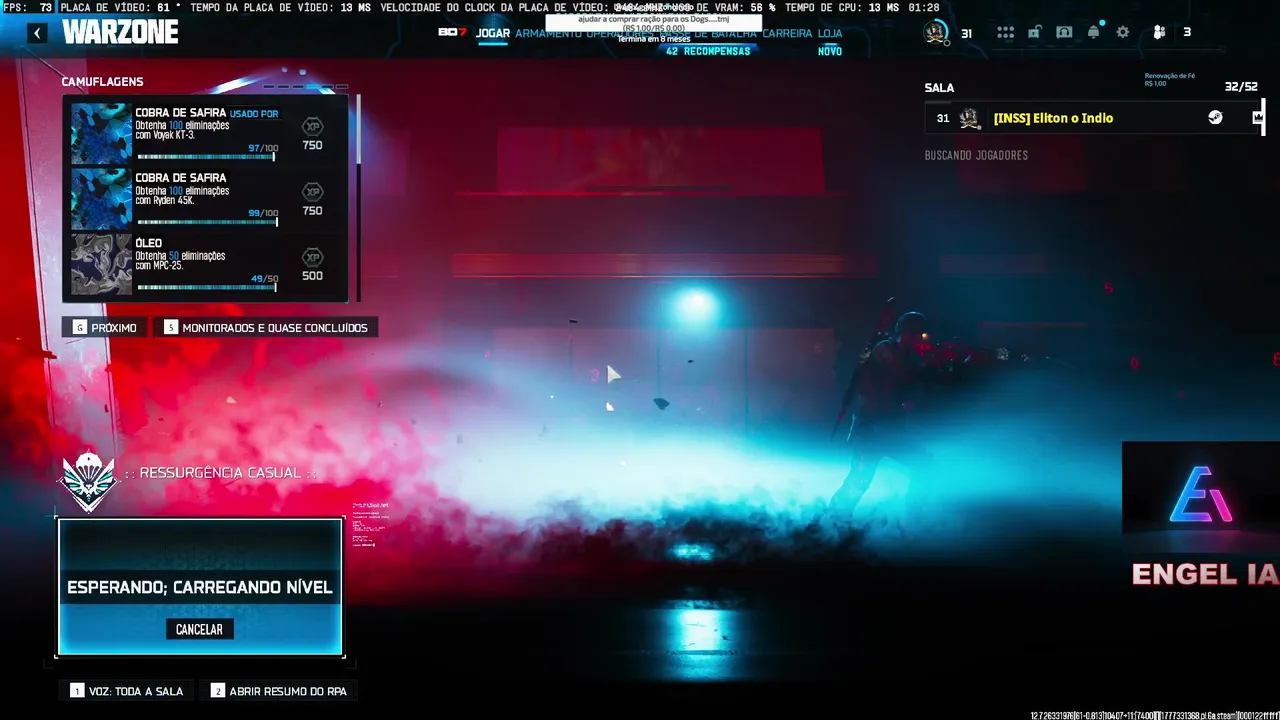The height and width of the screenshot is (720, 1280).
Task: Open the player profile emblem in header
Action: [936, 32]
